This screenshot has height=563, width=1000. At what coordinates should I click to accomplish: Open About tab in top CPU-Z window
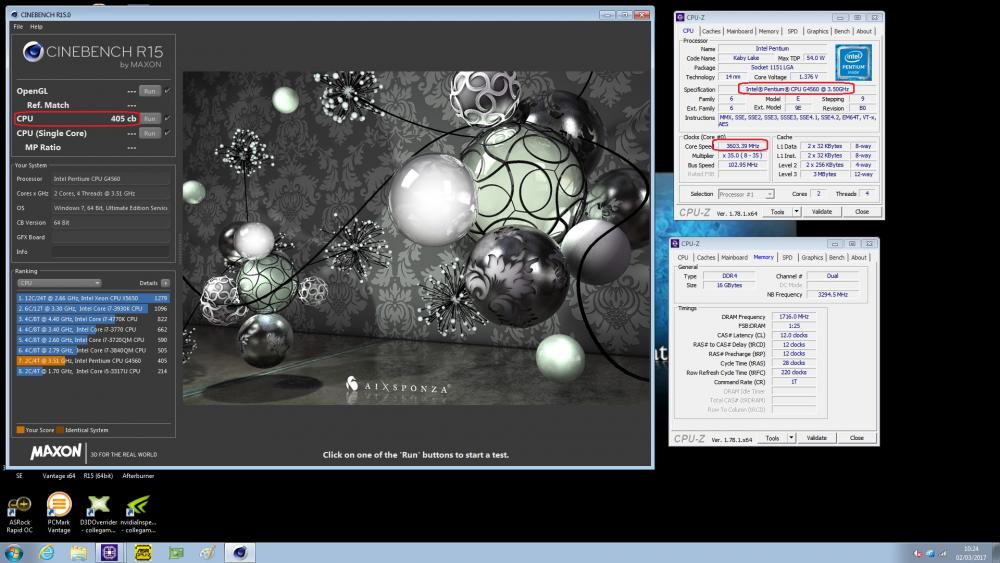[x=864, y=31]
